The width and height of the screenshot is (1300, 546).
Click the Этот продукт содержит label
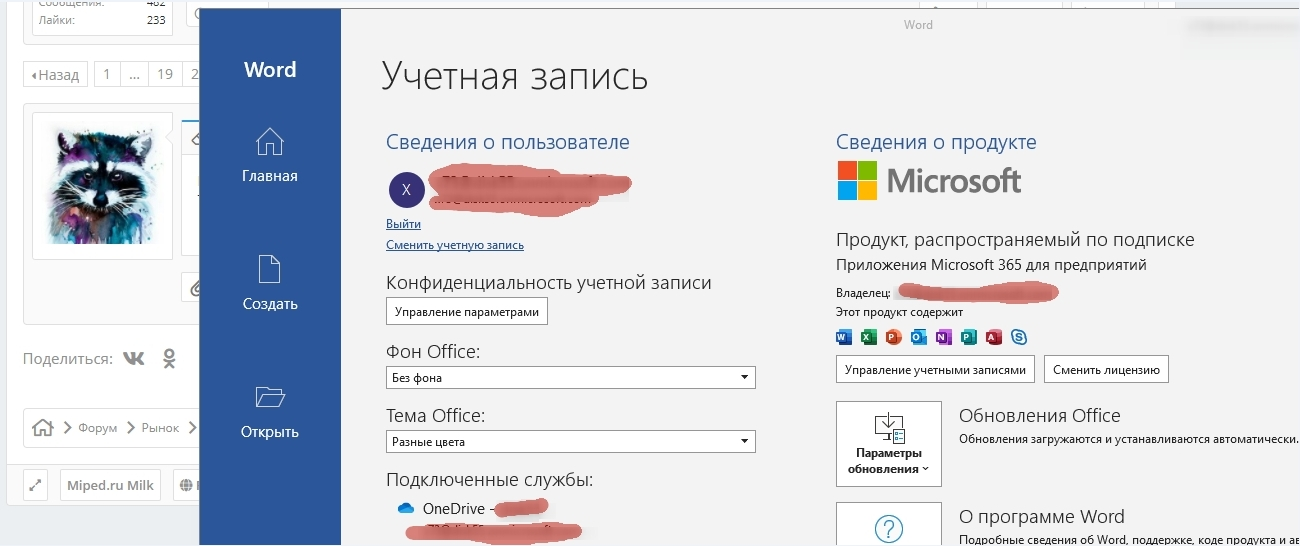click(899, 312)
